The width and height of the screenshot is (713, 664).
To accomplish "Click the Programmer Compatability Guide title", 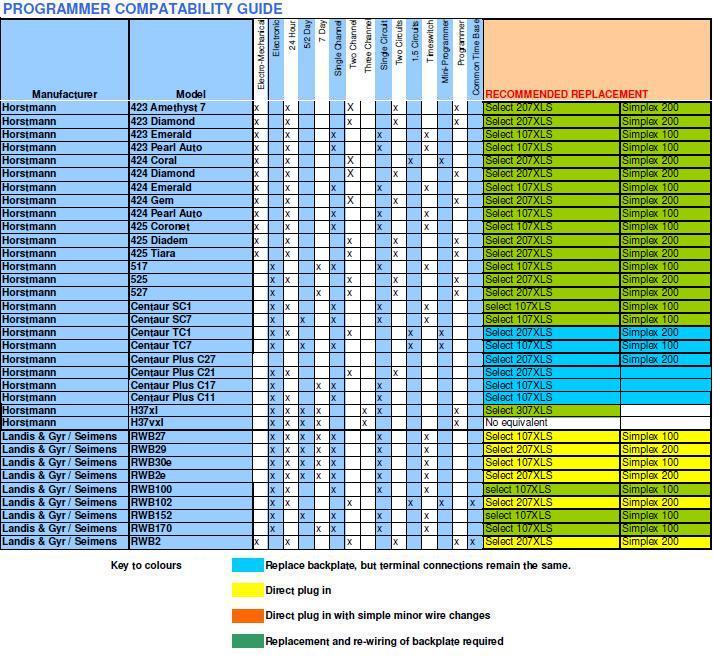I will click(142, 9).
